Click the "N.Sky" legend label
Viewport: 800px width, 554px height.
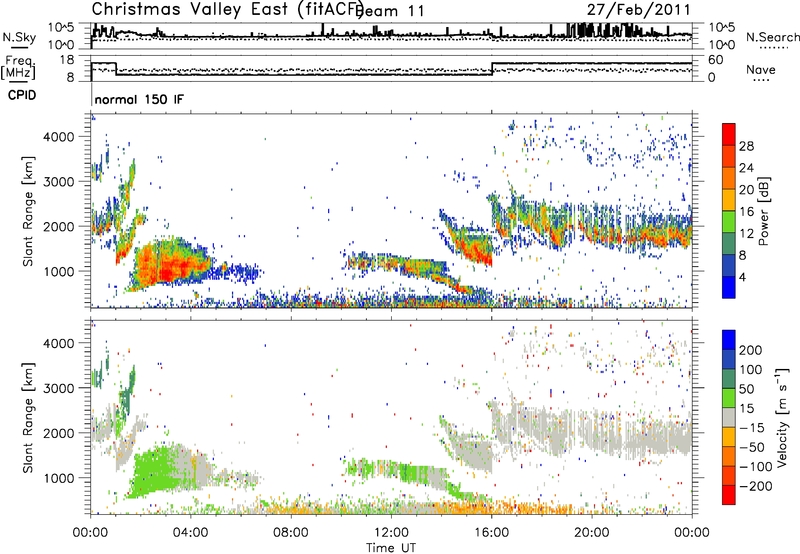tap(19, 37)
